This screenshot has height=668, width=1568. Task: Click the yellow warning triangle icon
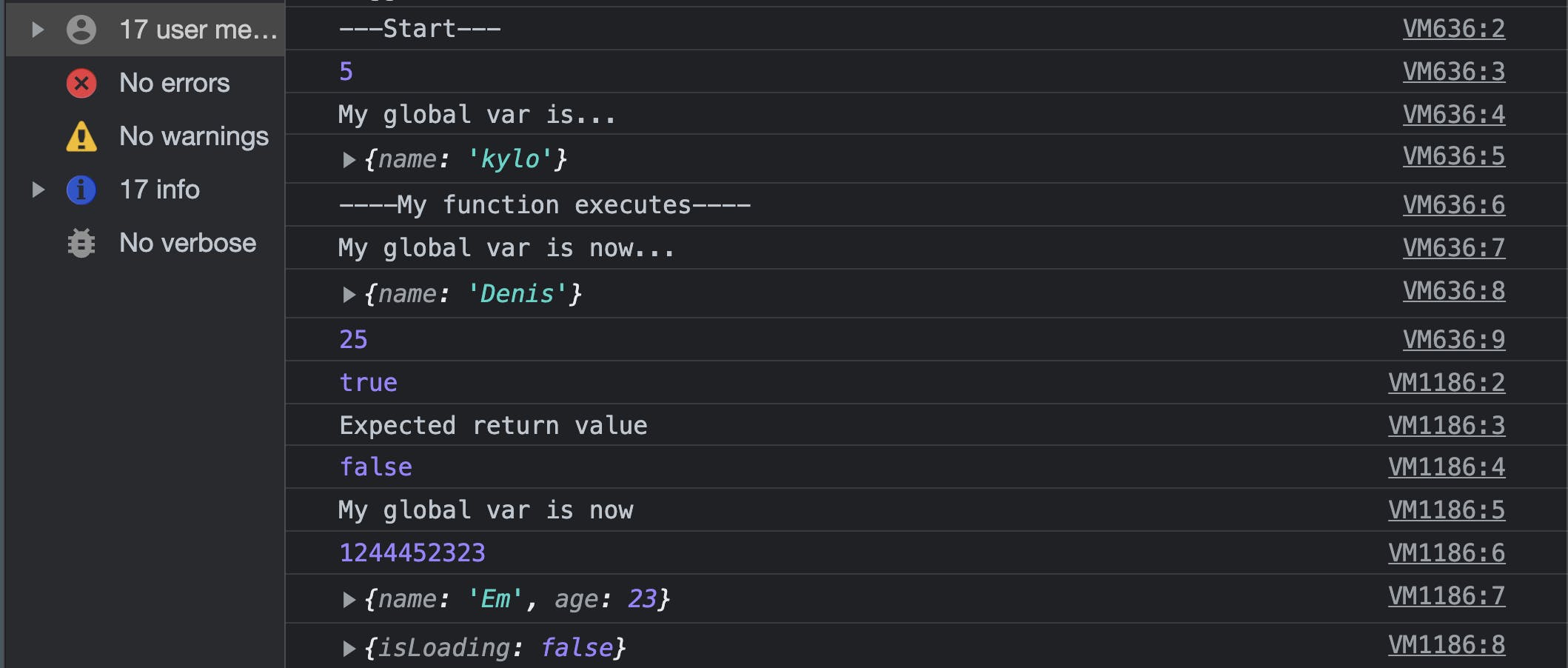point(81,136)
